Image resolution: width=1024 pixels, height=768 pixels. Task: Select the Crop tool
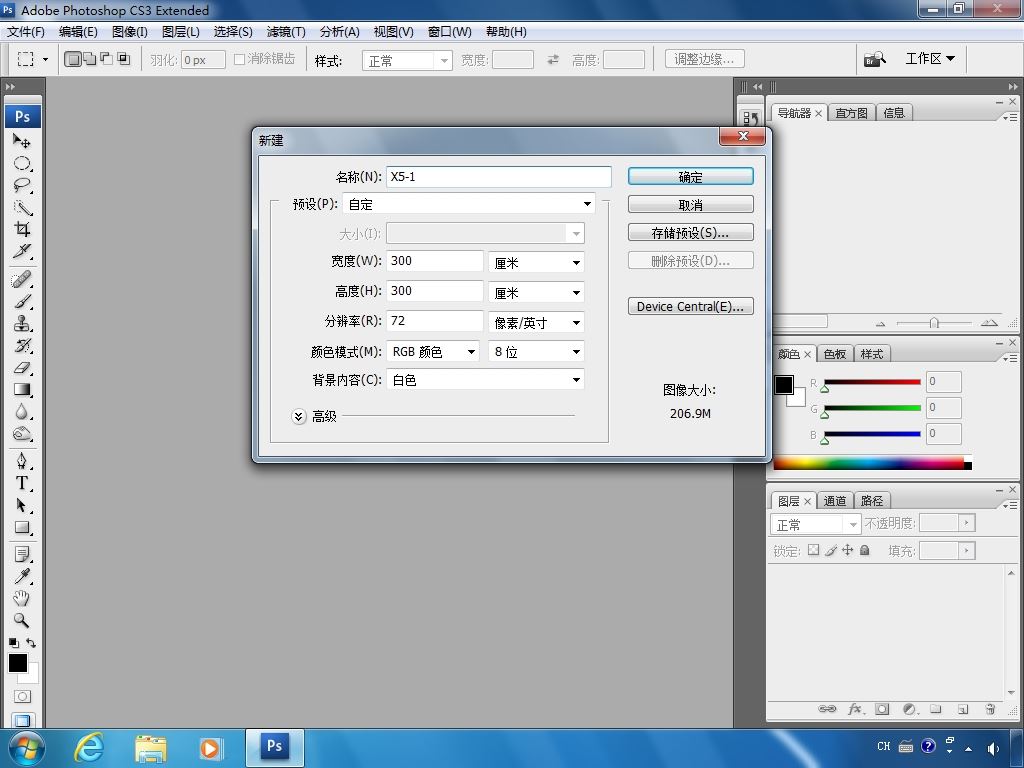coord(22,229)
